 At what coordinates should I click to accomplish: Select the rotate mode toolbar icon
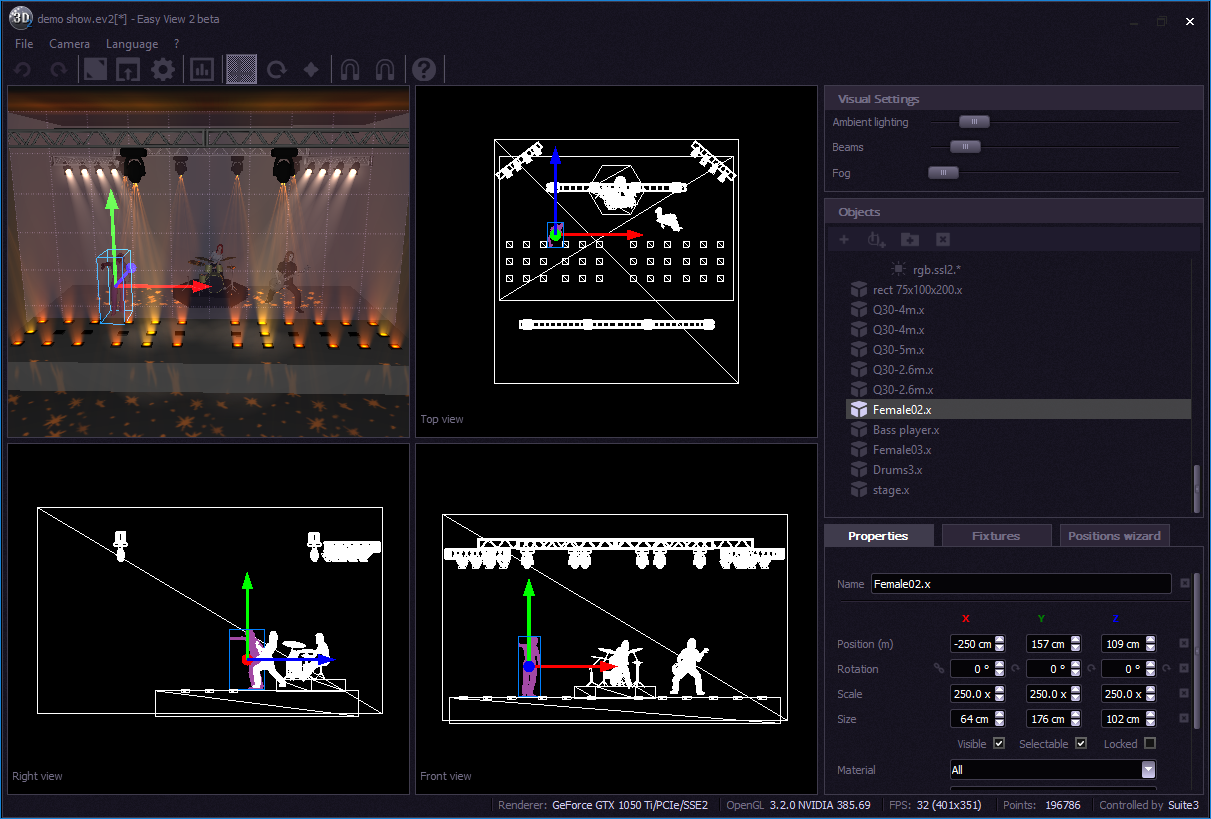click(x=277, y=70)
